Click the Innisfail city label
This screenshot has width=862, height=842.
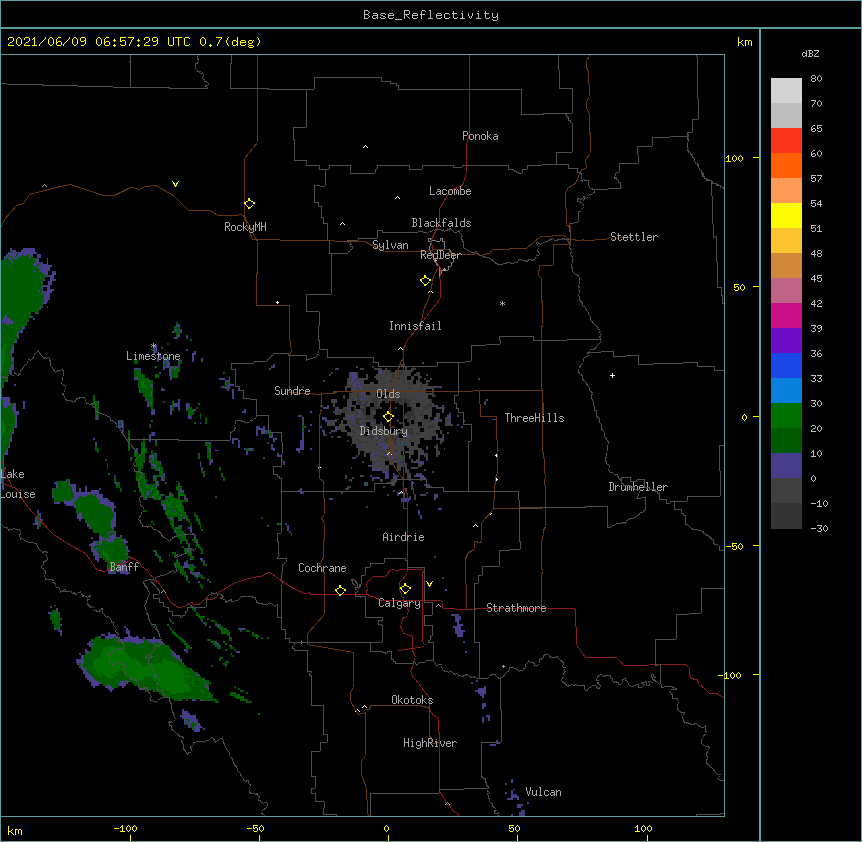click(415, 326)
